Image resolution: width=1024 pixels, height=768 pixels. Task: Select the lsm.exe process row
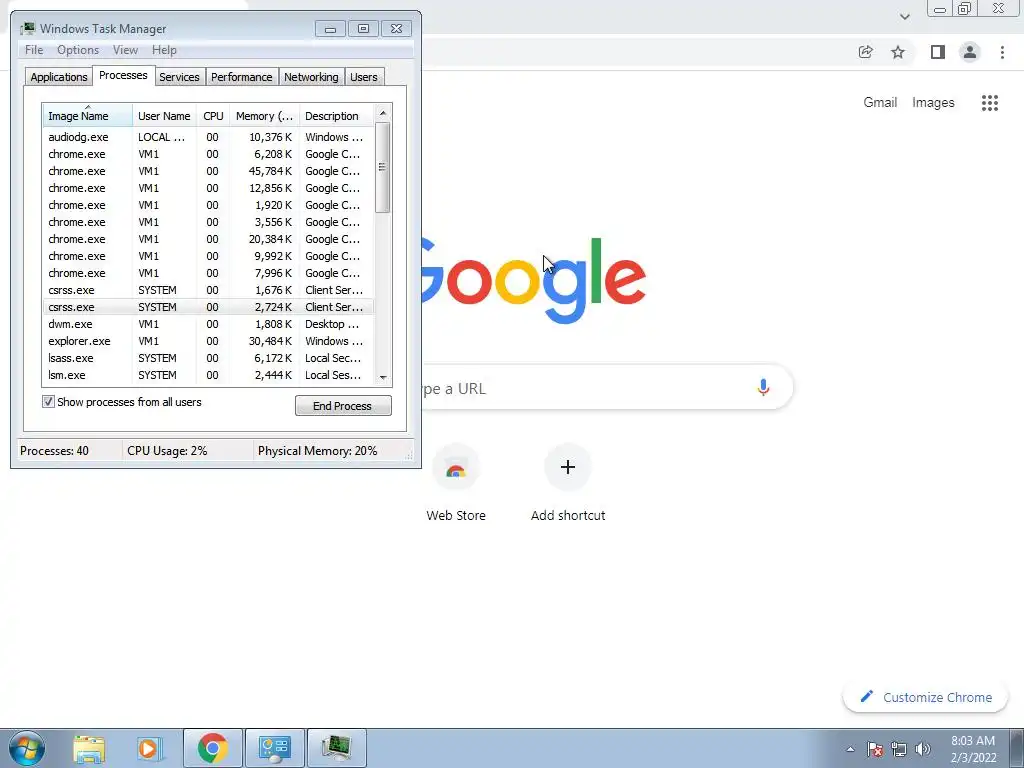pos(209,375)
